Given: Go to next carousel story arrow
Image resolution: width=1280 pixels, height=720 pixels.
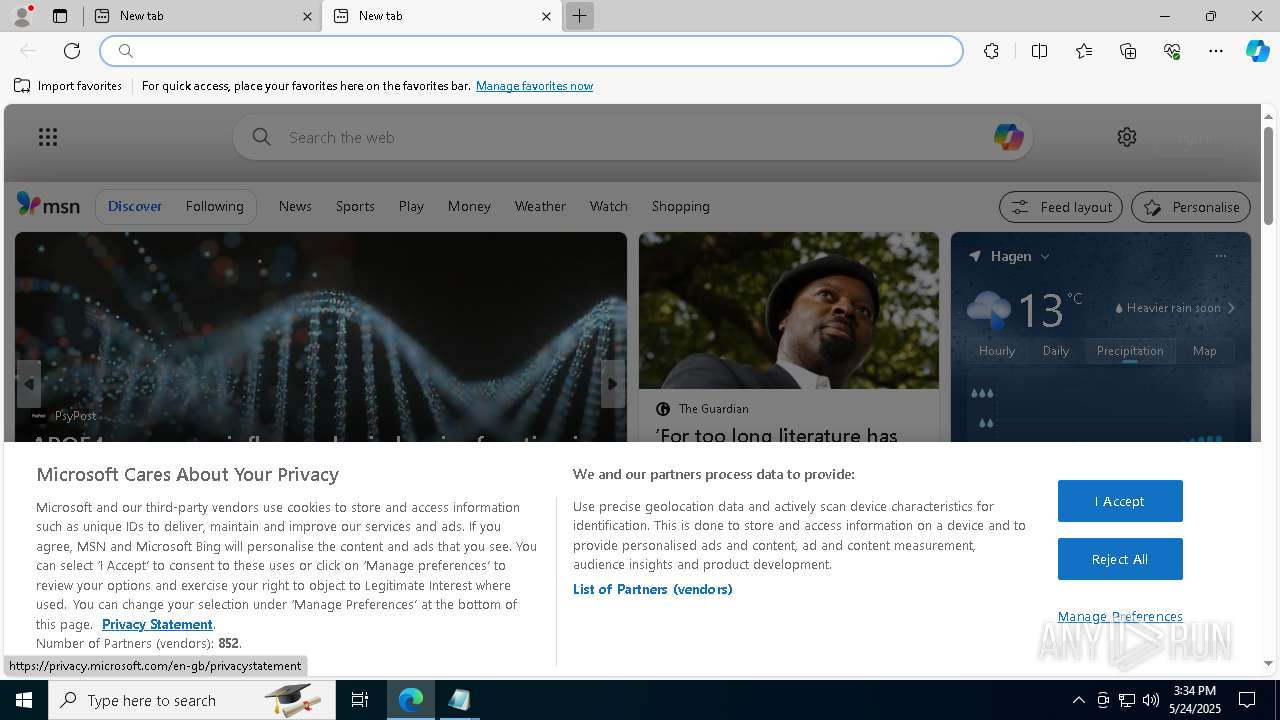Looking at the screenshot, I should 613,384.
